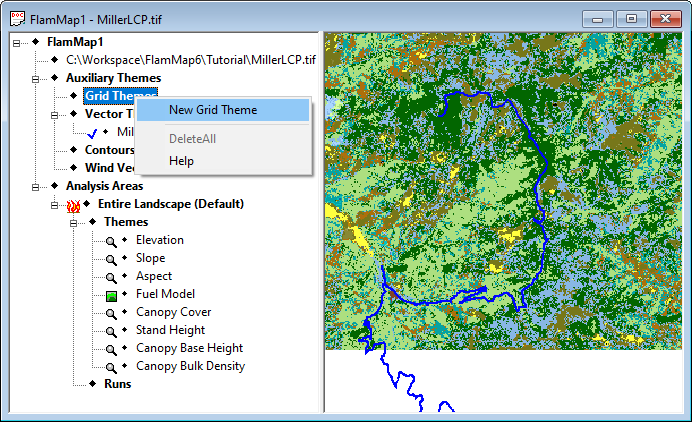The height and width of the screenshot is (422, 692).
Task: Minimize the FlamMap1 window
Action: pos(598,19)
